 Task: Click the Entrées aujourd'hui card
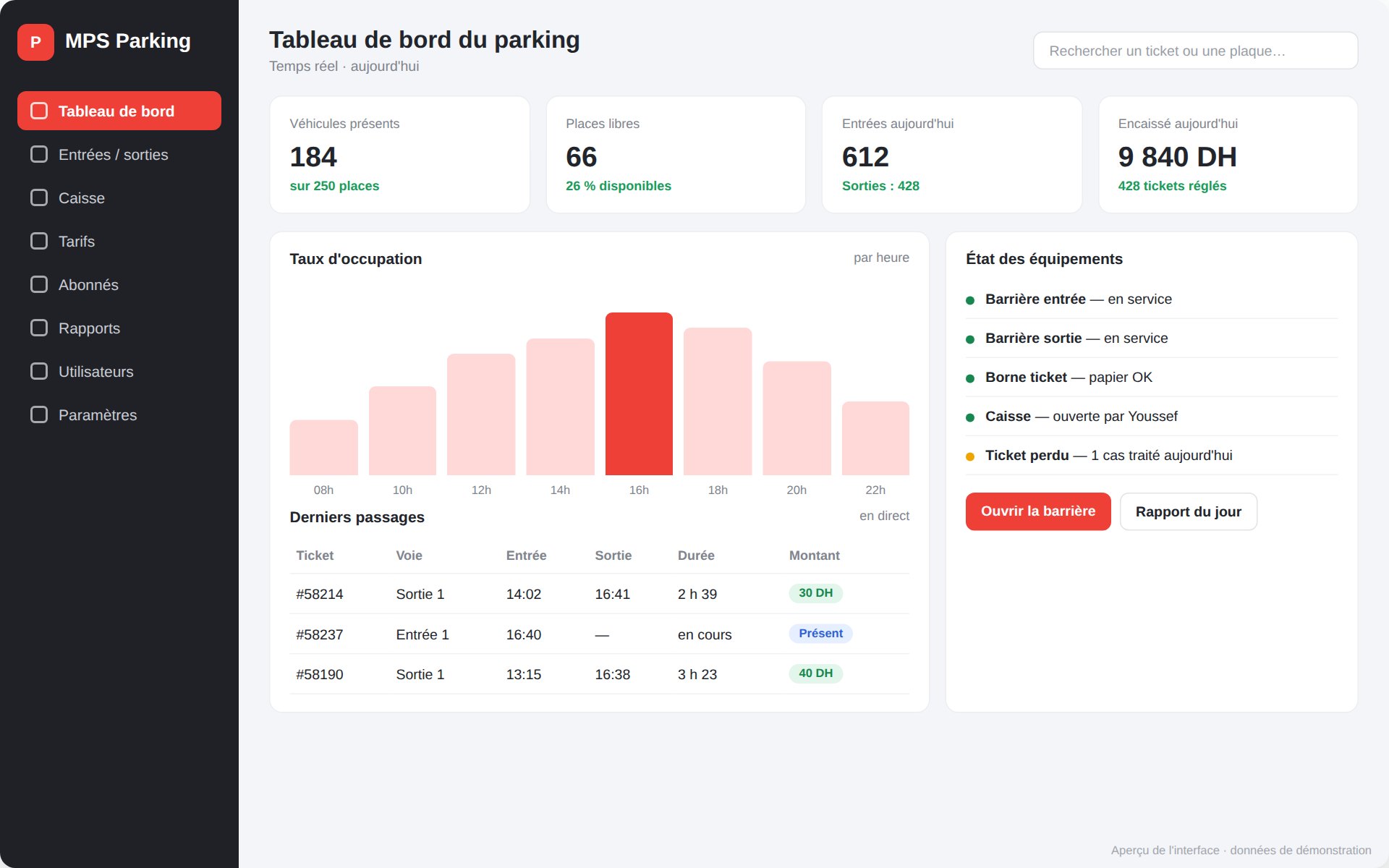point(952,155)
